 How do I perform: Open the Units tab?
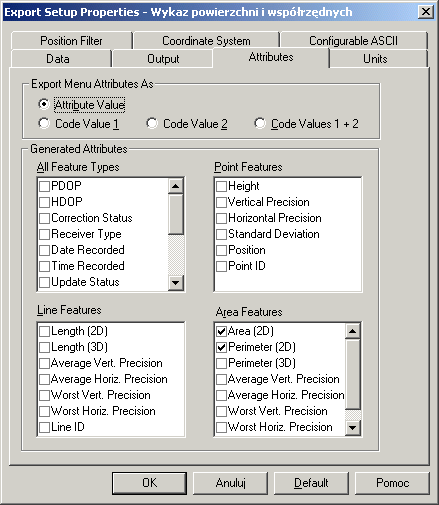tap(375, 59)
